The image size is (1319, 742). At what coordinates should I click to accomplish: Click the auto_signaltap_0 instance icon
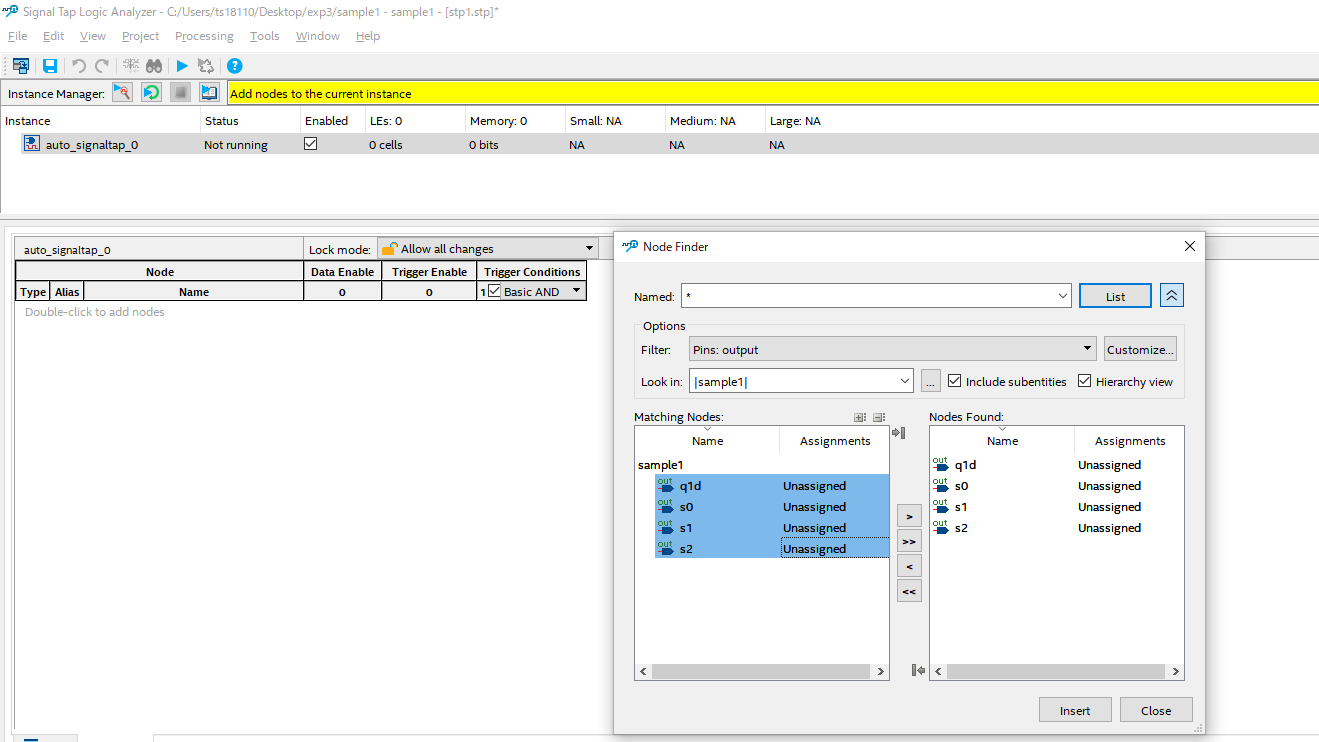32,144
